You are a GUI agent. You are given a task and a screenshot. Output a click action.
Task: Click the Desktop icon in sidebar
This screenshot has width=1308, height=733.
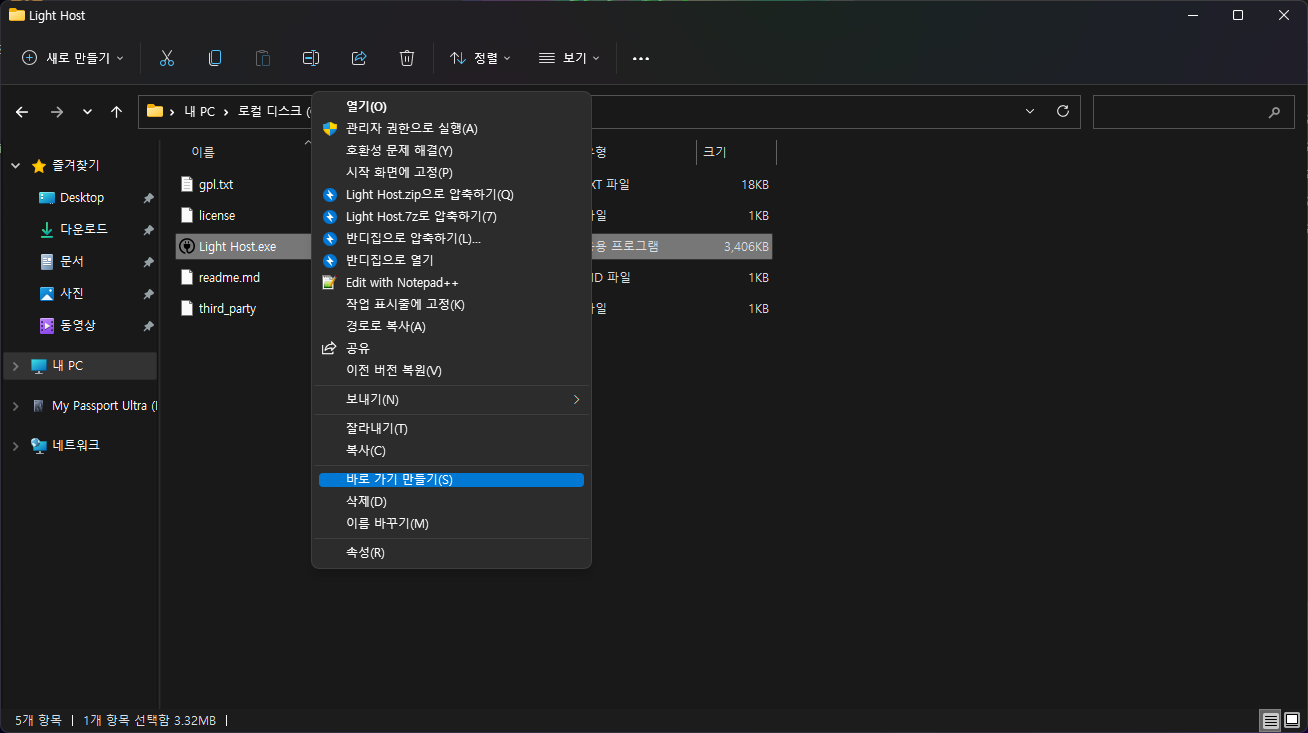coord(47,198)
